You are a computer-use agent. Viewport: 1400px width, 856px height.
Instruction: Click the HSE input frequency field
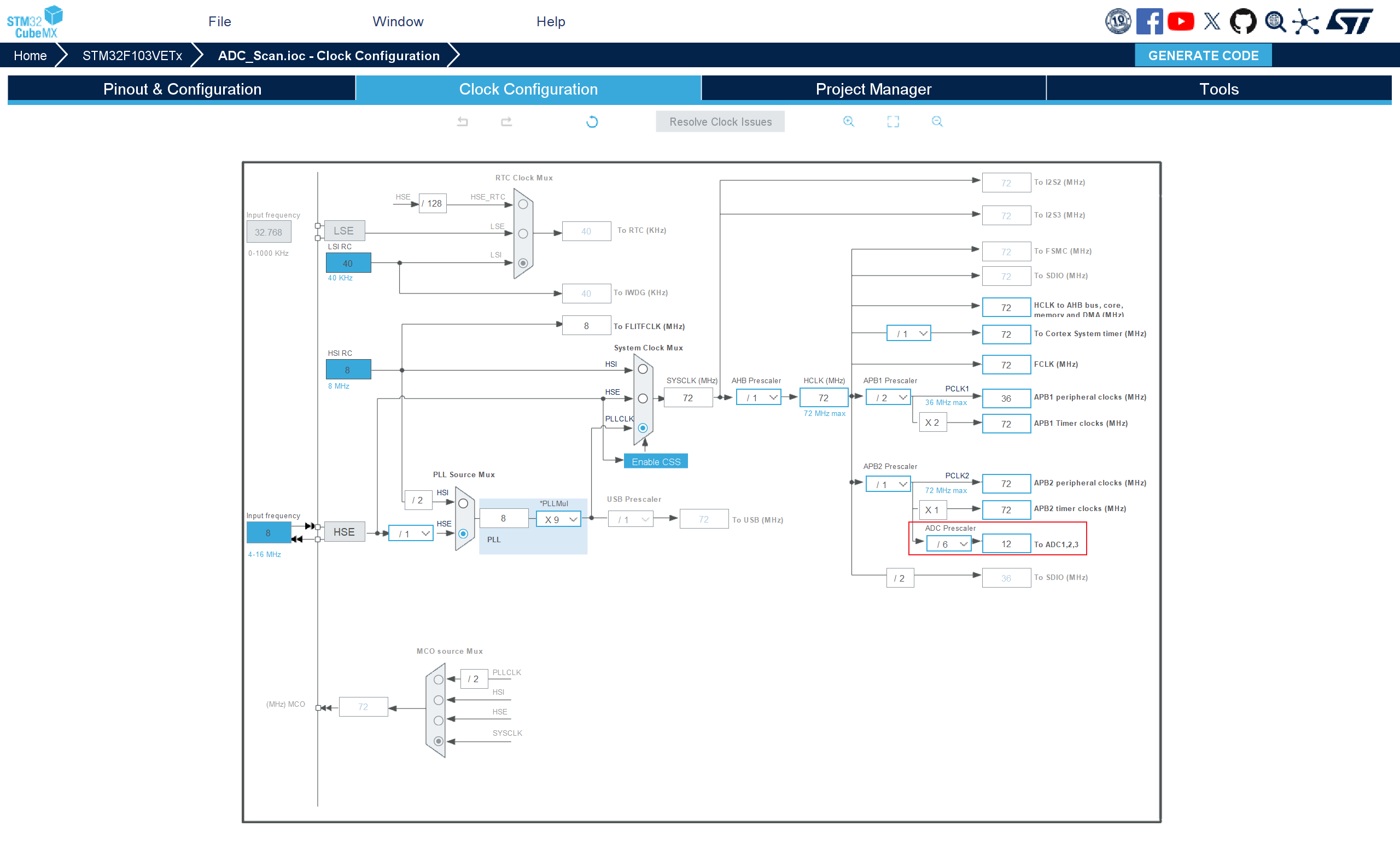coord(268,533)
